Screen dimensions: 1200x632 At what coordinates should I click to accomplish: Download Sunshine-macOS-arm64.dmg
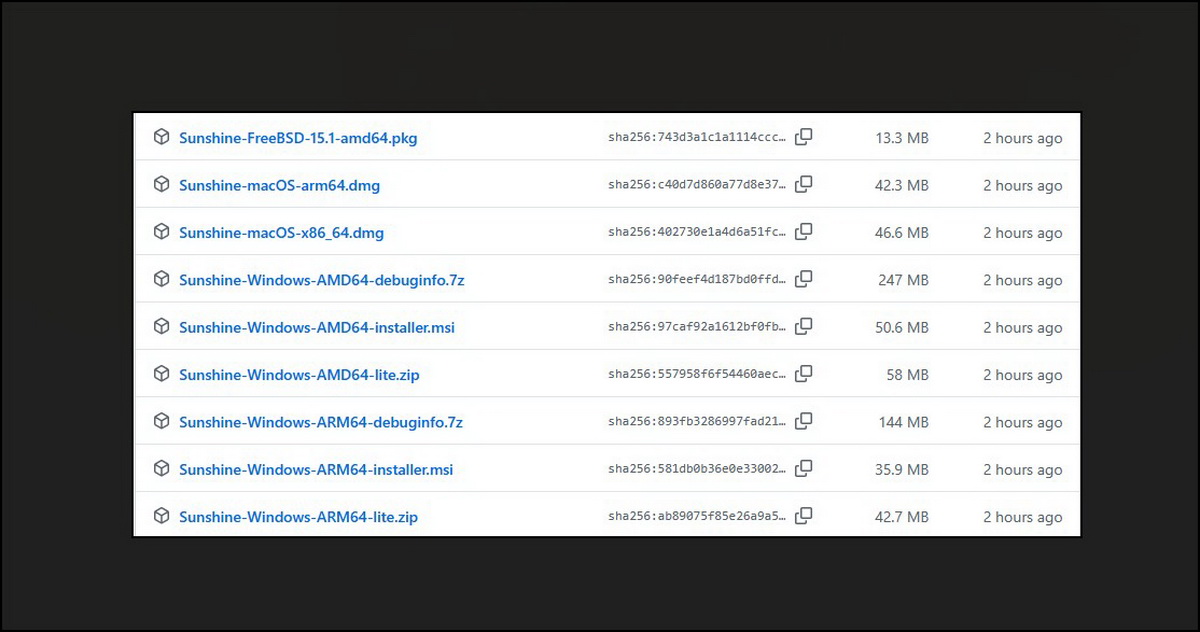[279, 185]
